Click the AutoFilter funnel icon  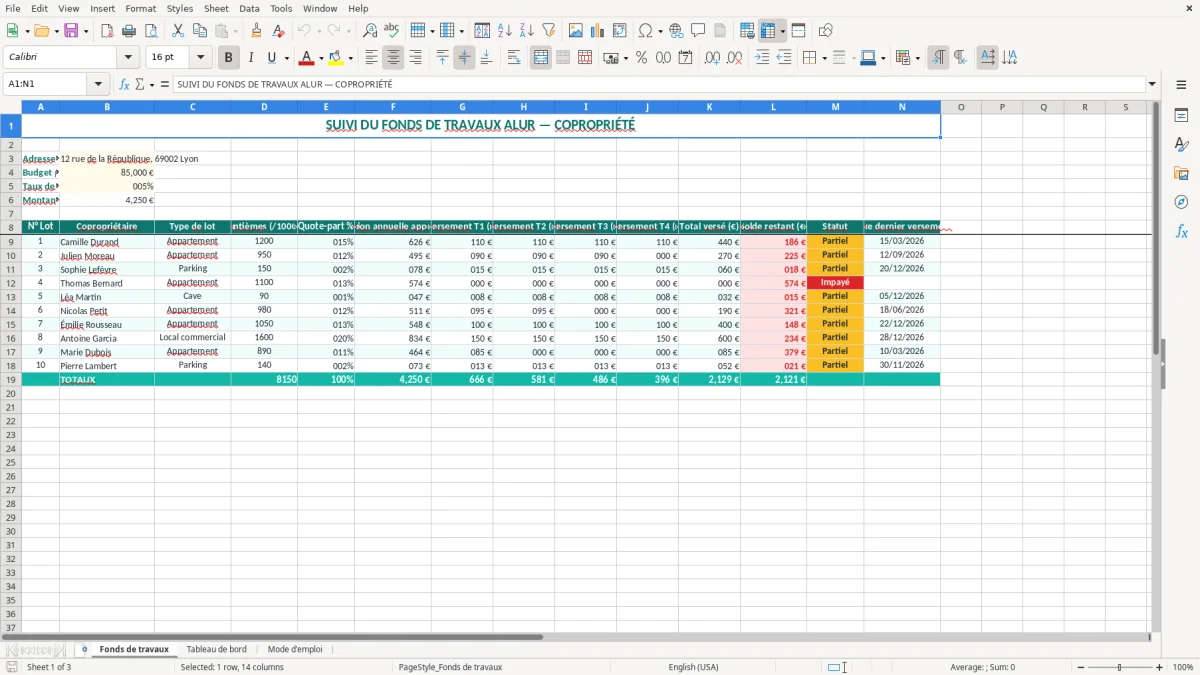548,31
